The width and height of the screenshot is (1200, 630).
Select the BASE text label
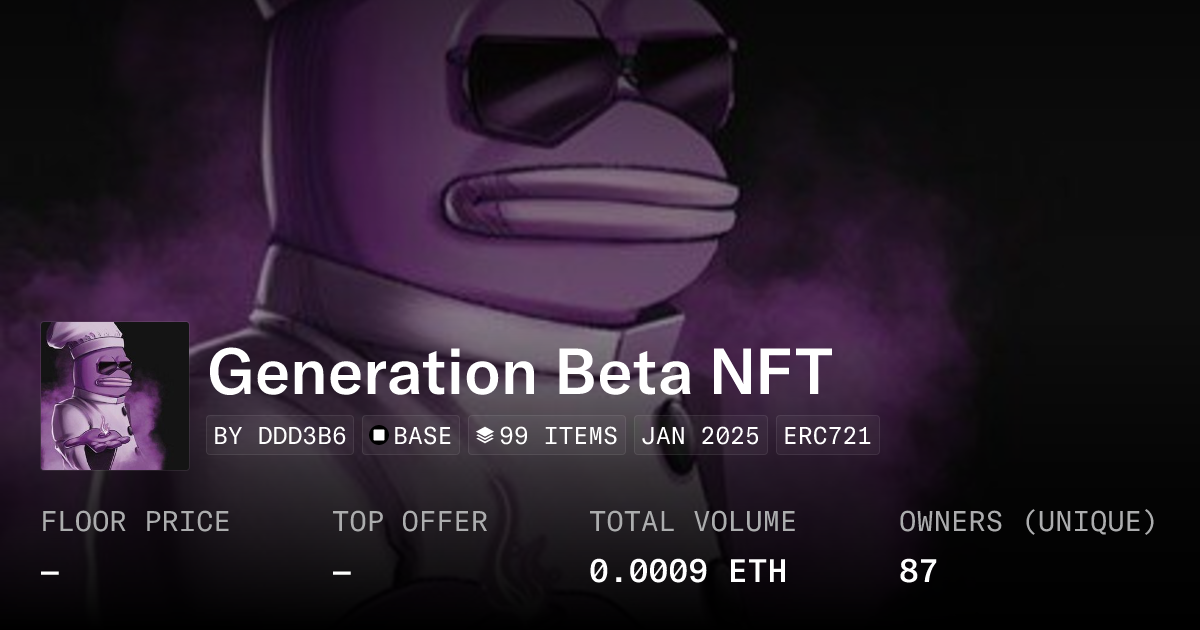pos(422,436)
